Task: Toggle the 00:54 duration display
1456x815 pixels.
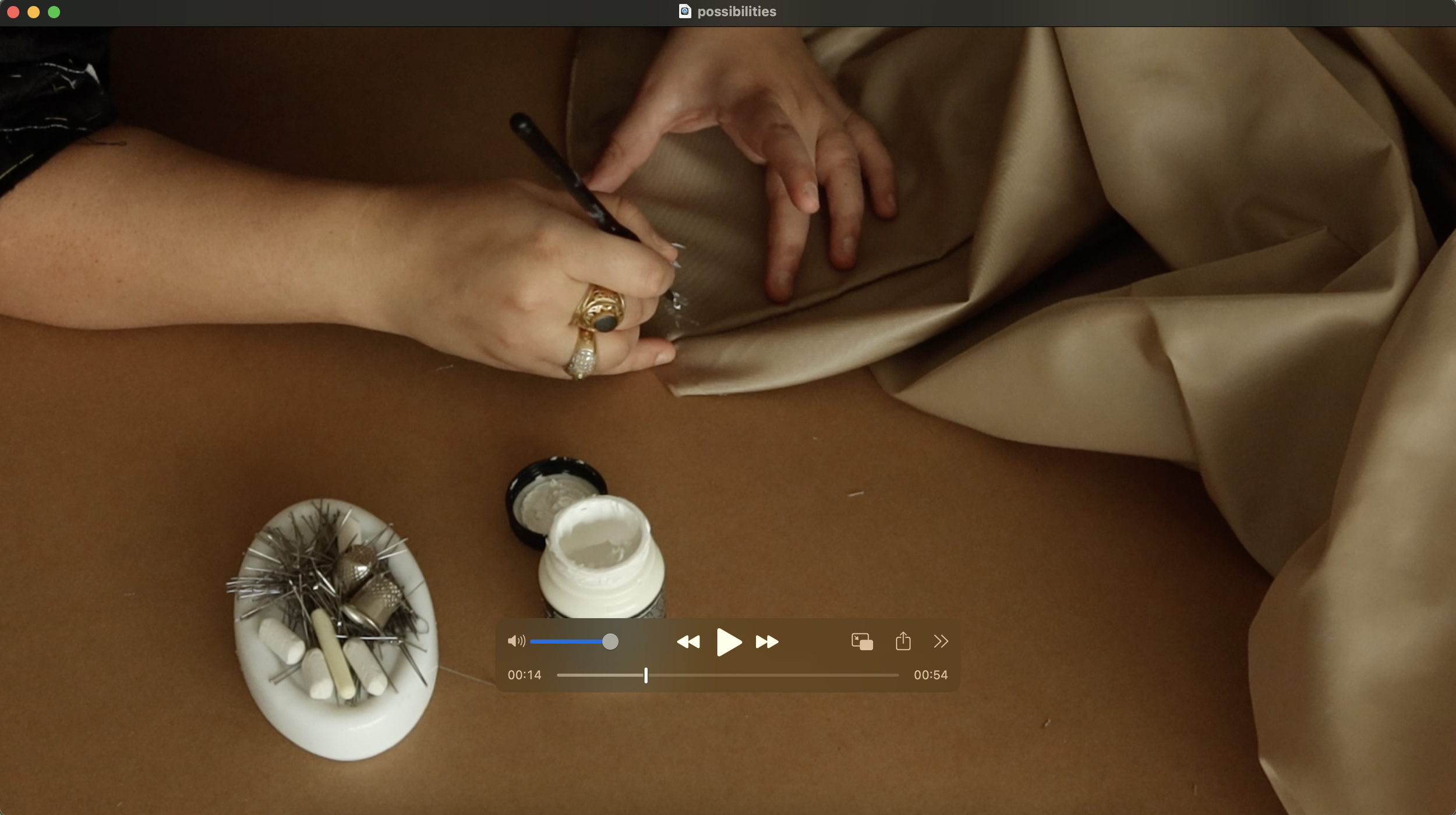Action: tap(930, 675)
